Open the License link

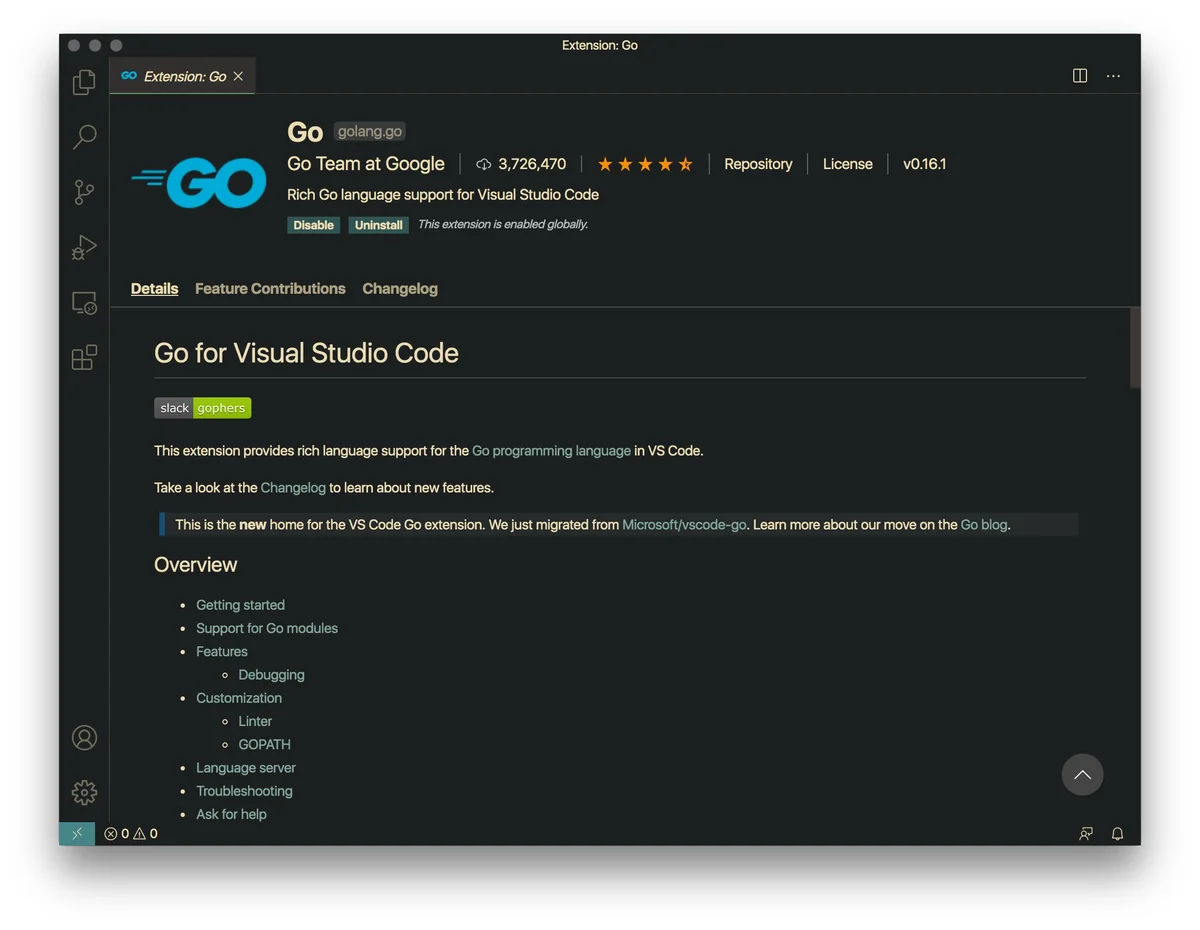coord(848,164)
